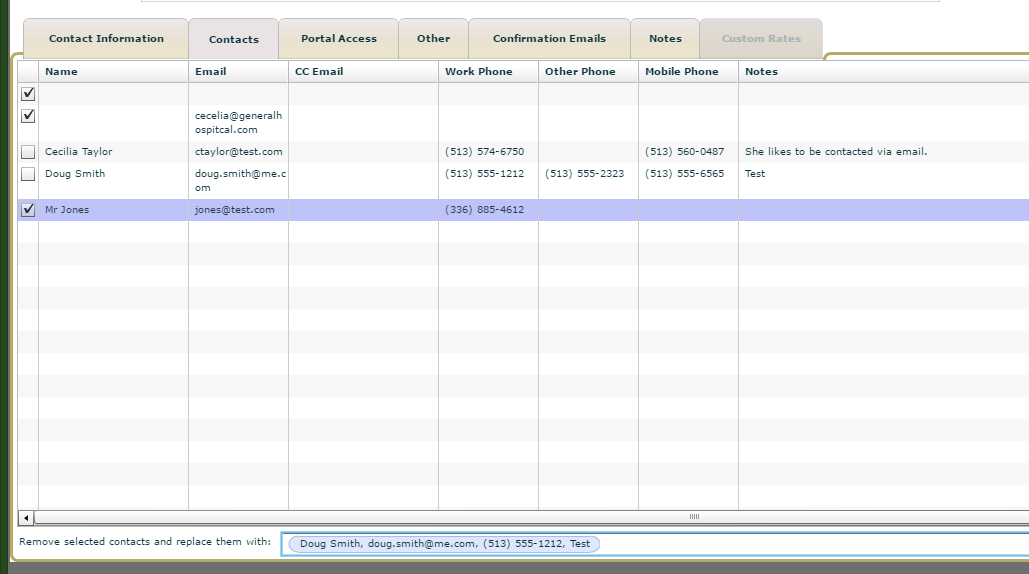Click the Mobile Phone column header
The width and height of the screenshot is (1029, 574).
pyautogui.click(x=688, y=72)
